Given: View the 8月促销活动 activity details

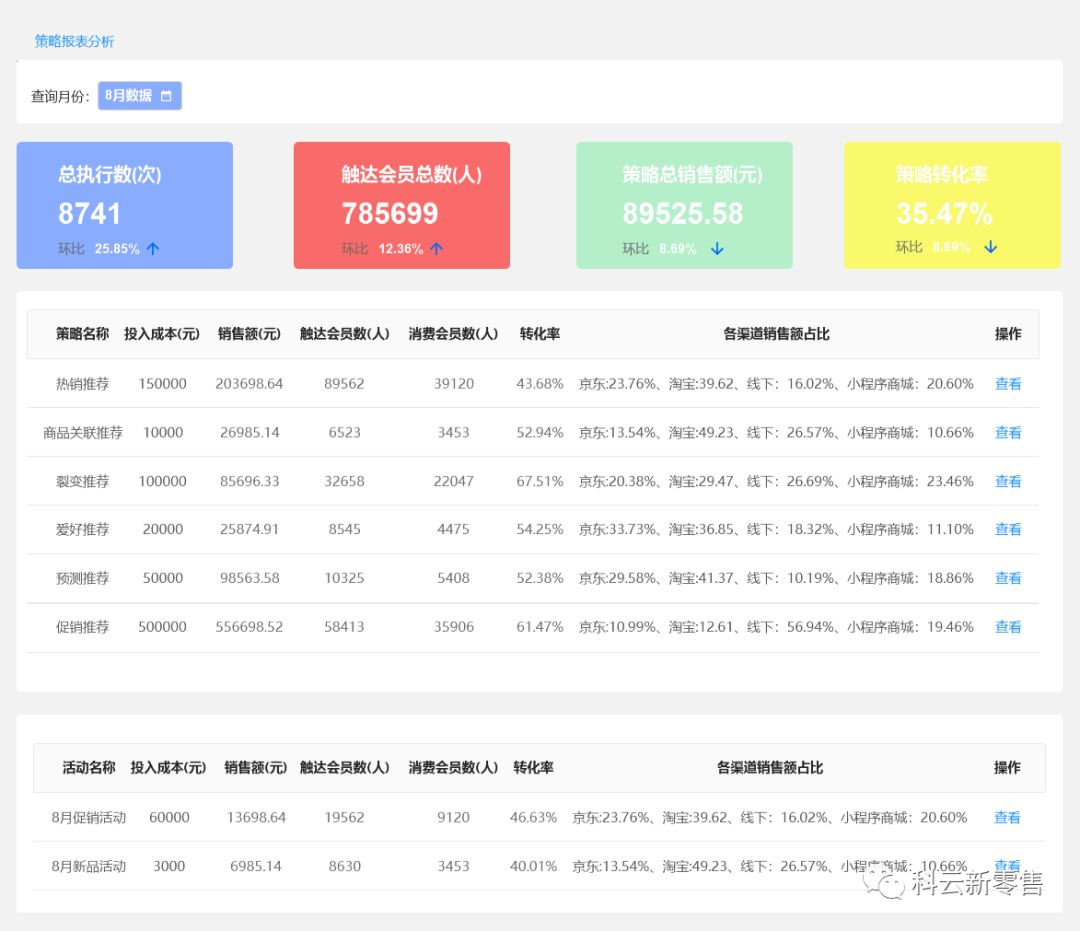Looking at the screenshot, I should coord(1006,818).
